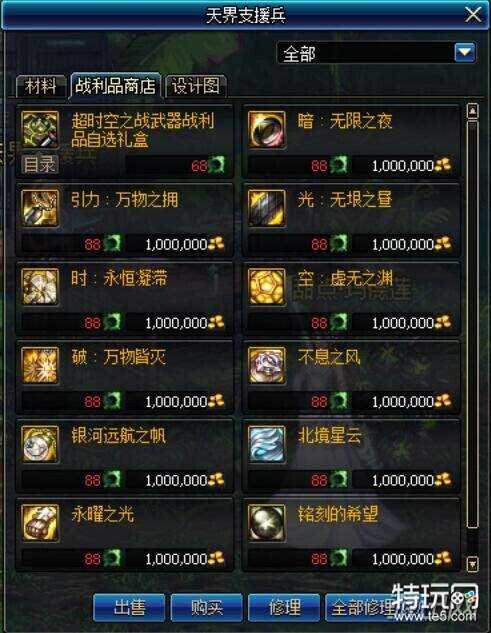Select the 空:虚无之渊 item icon
Screen dimensions: 491x633
click(x=266, y=287)
